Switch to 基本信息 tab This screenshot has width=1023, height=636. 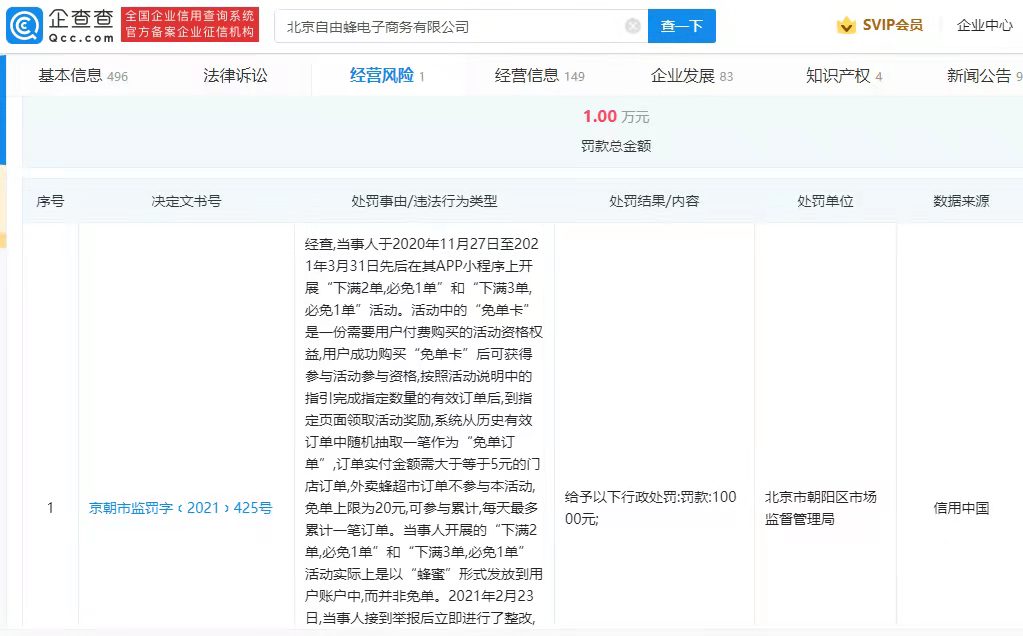(83, 76)
